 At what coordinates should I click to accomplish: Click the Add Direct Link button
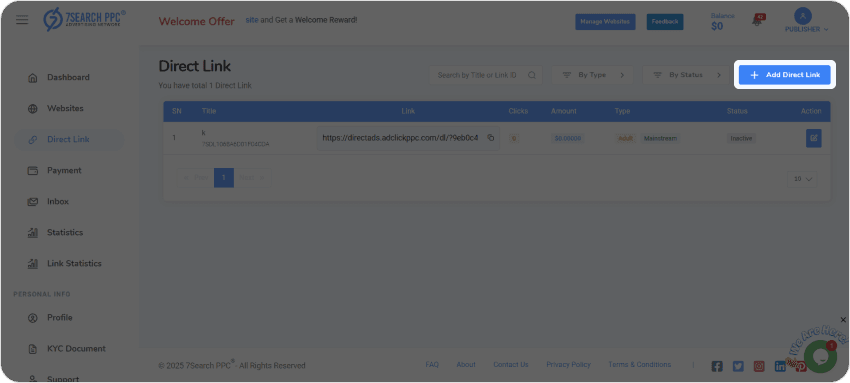click(784, 75)
